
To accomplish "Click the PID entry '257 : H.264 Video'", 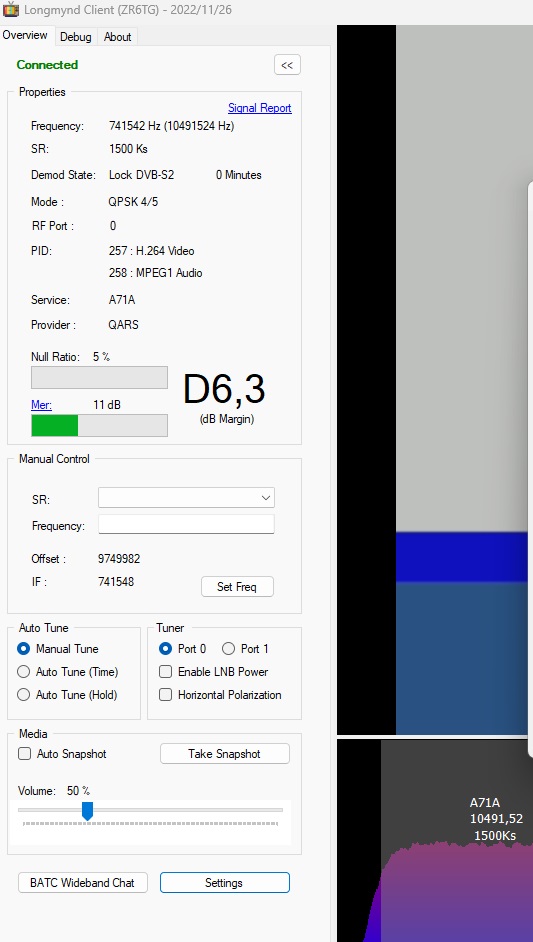I will (x=151, y=251).
